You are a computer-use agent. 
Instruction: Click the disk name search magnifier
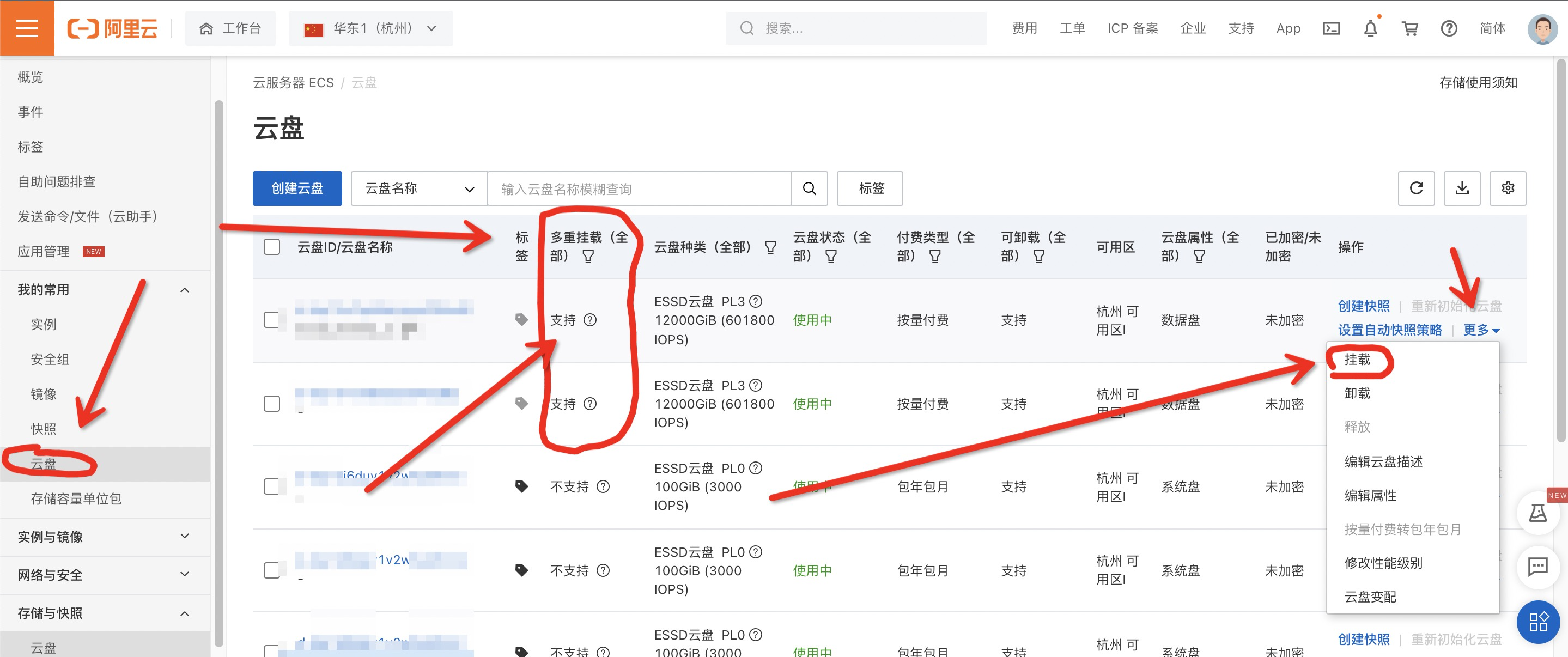click(x=809, y=188)
